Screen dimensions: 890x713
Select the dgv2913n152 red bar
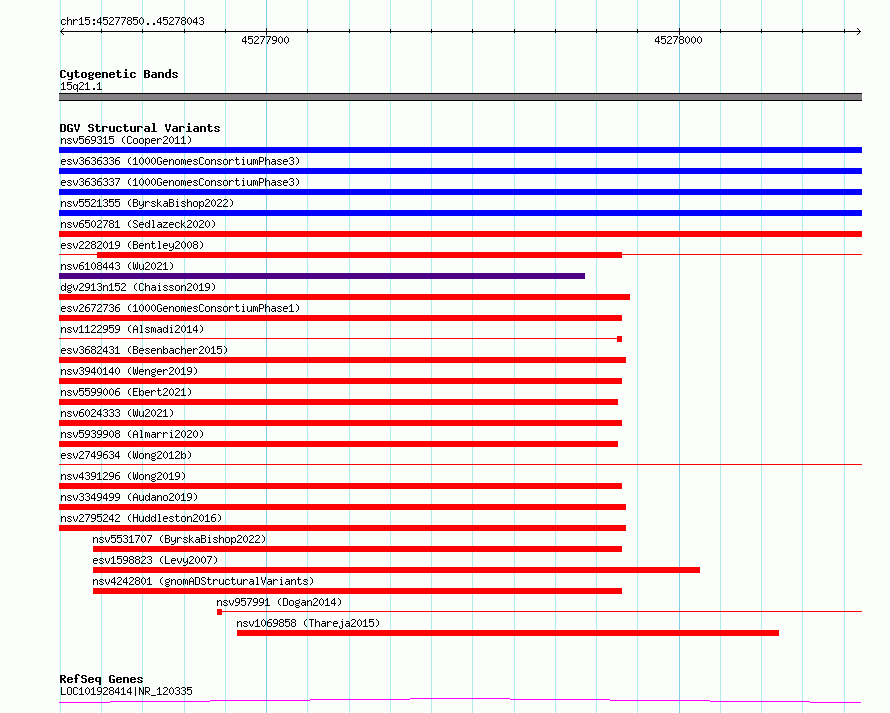(345, 297)
